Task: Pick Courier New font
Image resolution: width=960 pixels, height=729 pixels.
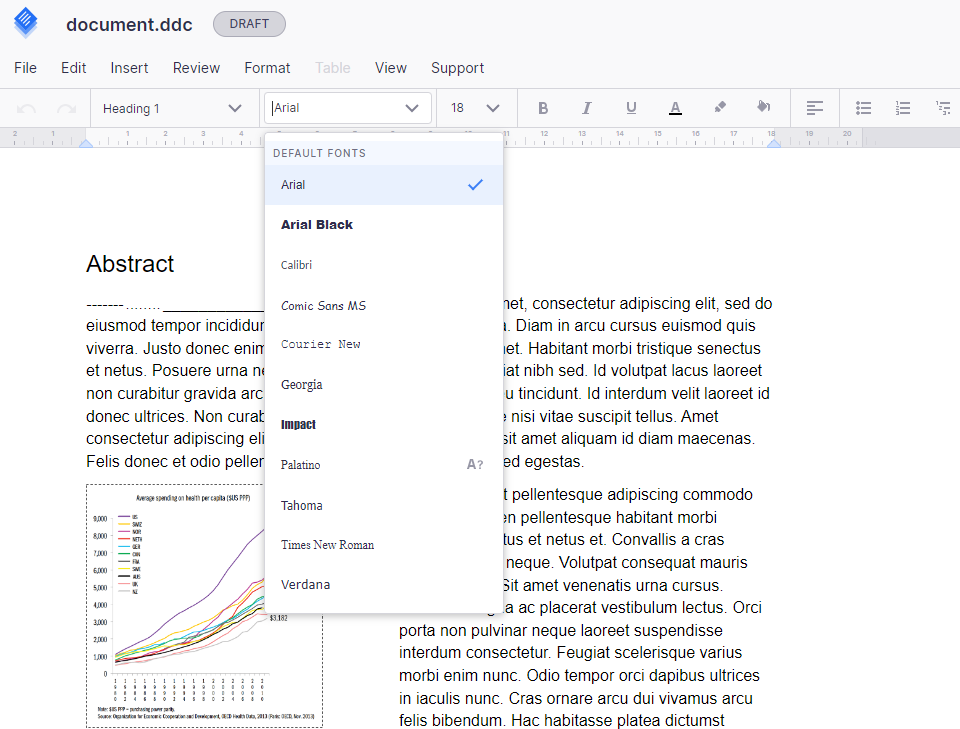Action: [x=384, y=345]
